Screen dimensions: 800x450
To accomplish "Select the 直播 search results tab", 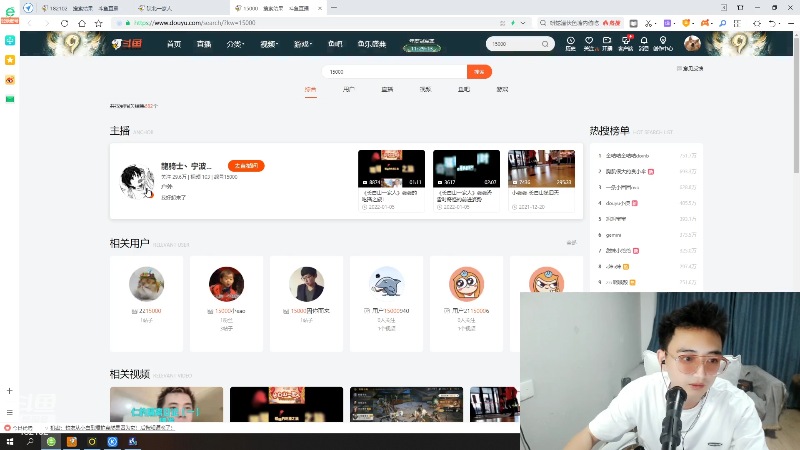I will click(387, 90).
